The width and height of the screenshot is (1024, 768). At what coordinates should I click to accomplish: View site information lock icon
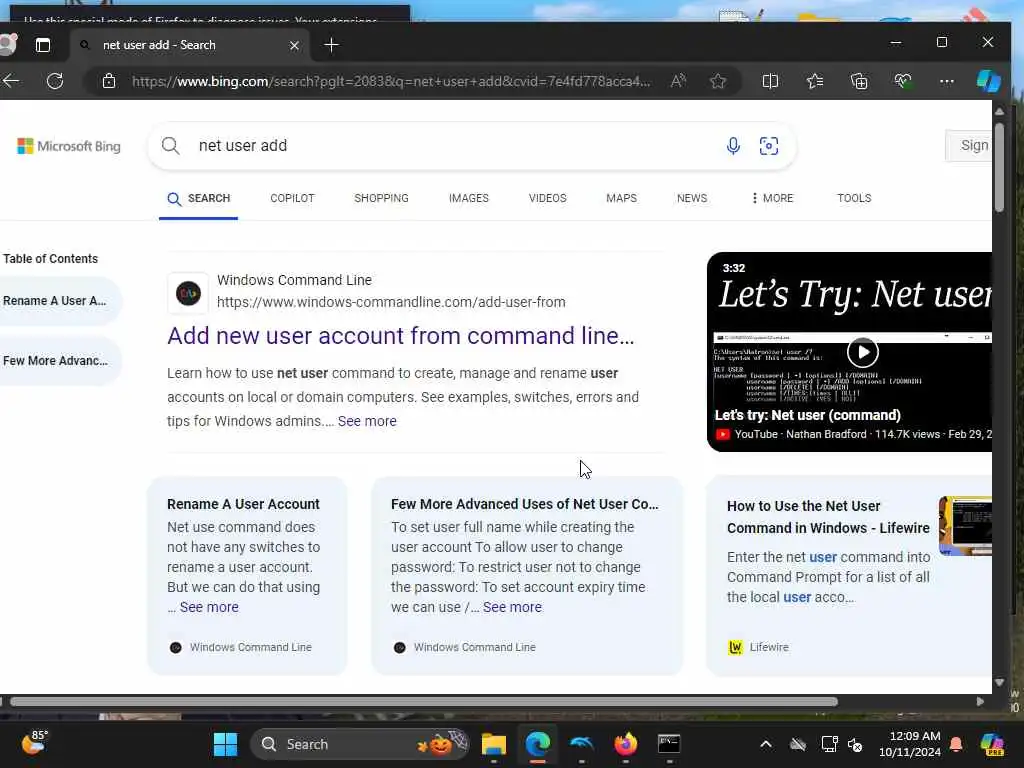point(109,81)
